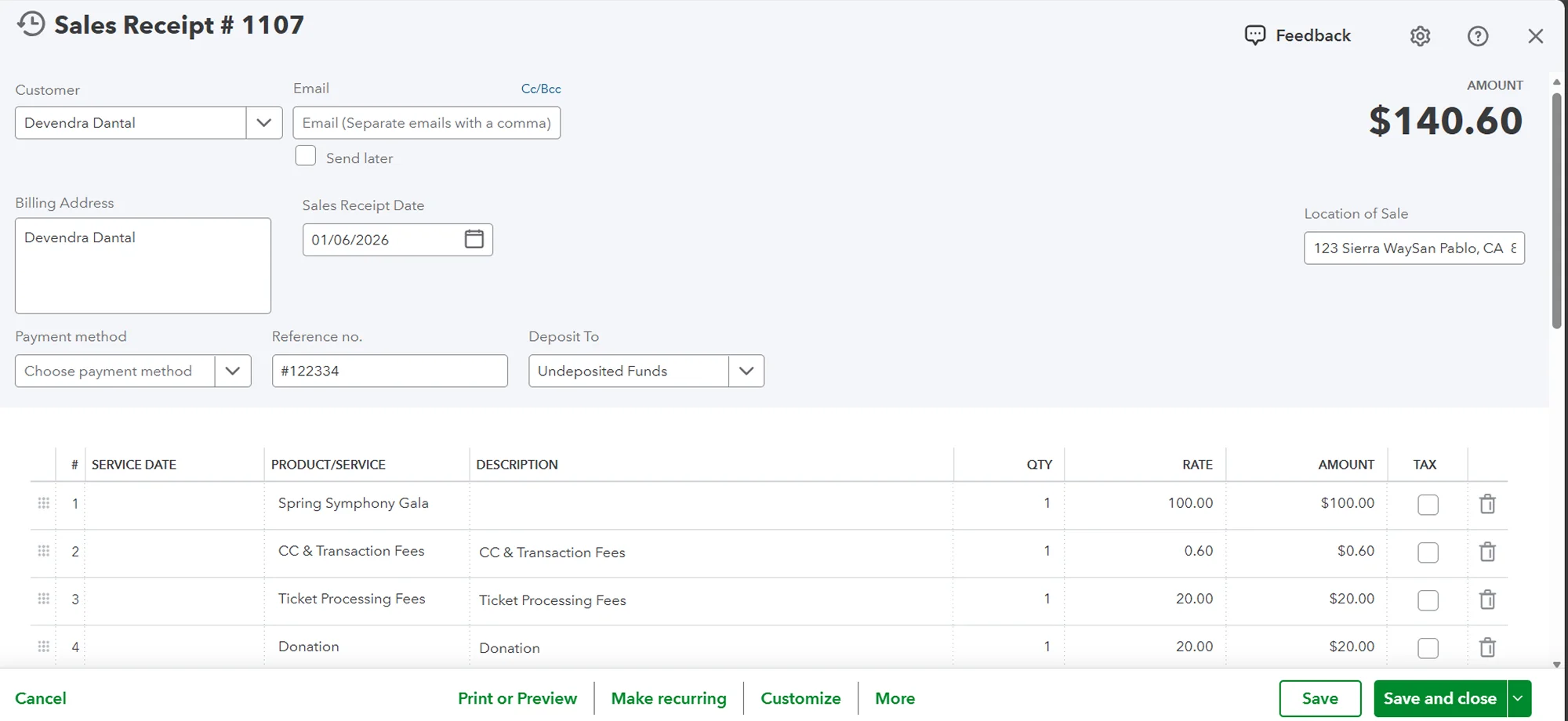Open Print or Preview
This screenshot has height=721, width=1568.
tap(517, 697)
